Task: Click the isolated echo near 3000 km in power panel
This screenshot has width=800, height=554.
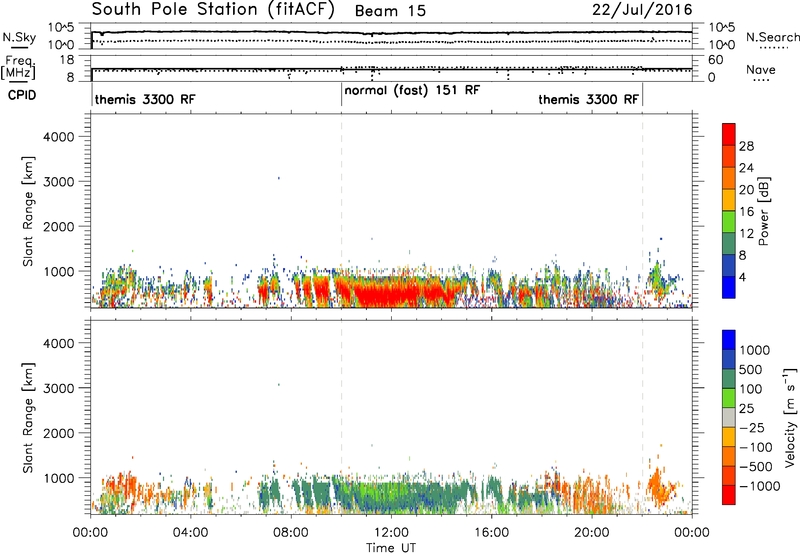Action: pos(279,178)
